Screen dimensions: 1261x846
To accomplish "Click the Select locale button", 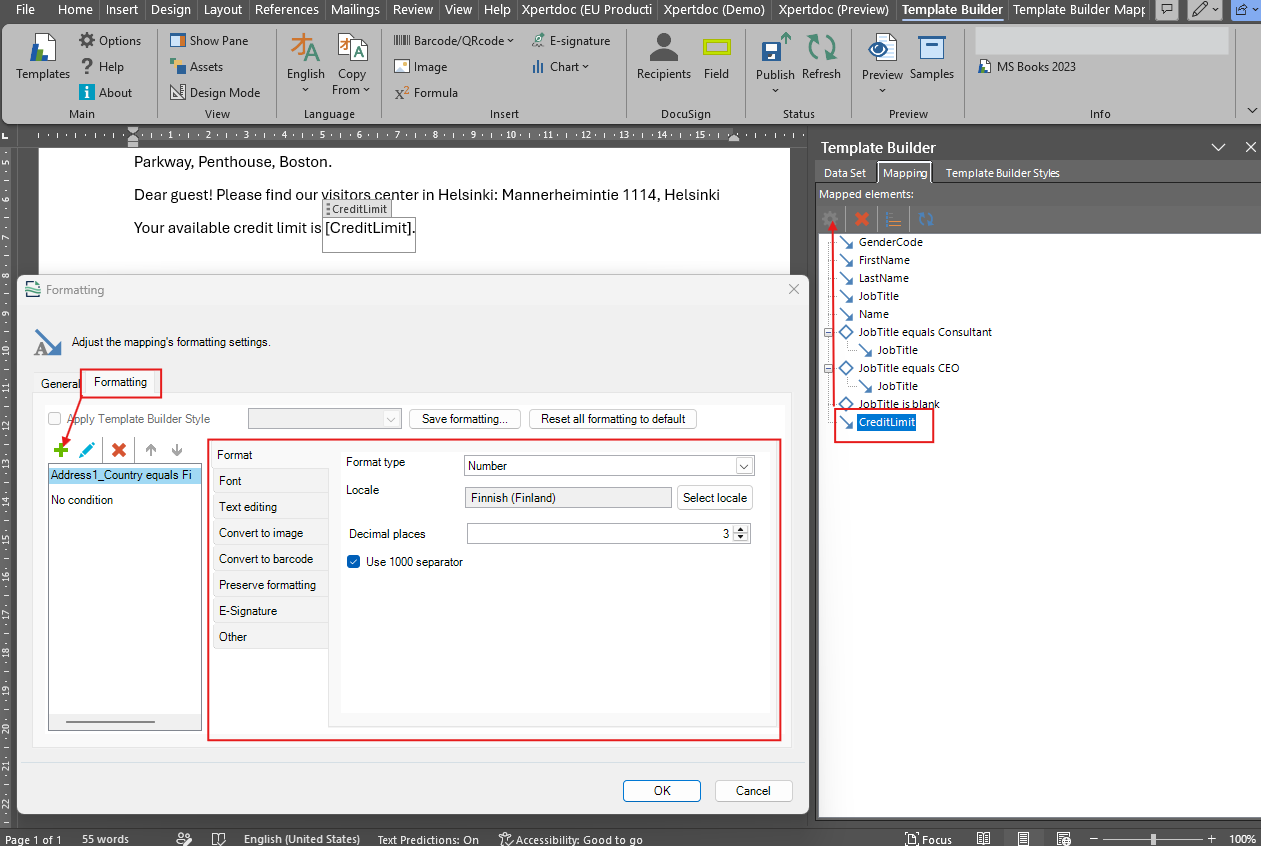I will pos(715,498).
